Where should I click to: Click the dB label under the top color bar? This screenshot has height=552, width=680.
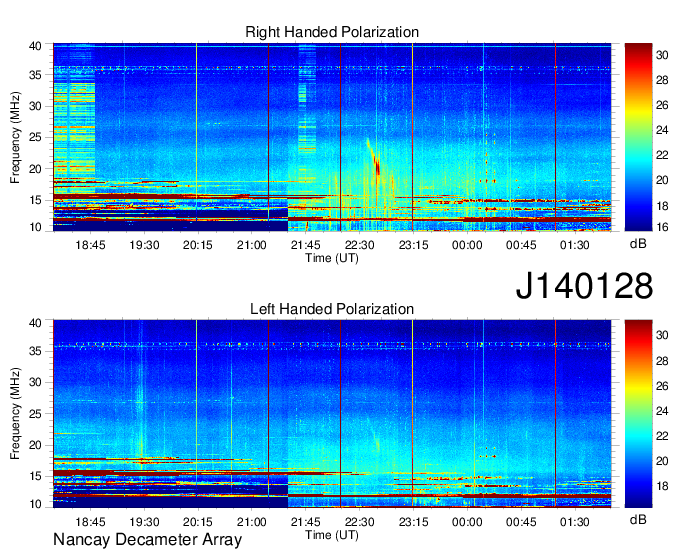pos(638,244)
